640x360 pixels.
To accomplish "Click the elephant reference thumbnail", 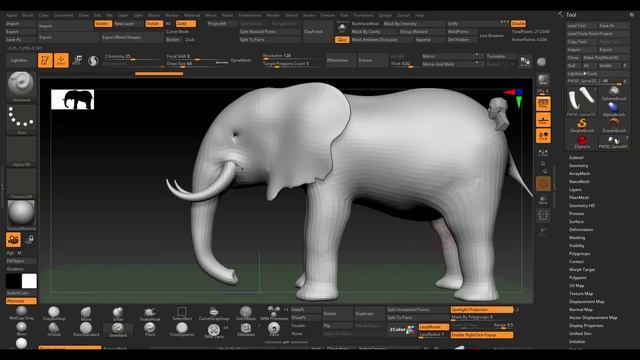I will coord(73,100).
